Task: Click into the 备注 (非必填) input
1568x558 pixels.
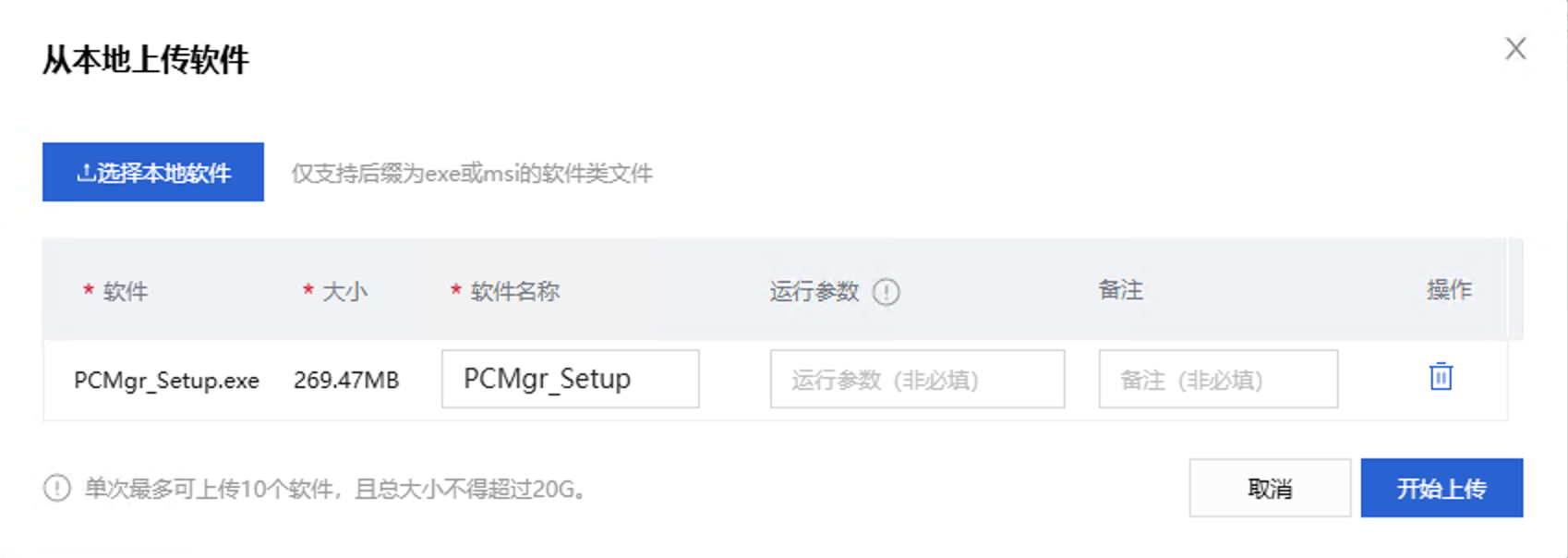Action: [x=1218, y=379]
